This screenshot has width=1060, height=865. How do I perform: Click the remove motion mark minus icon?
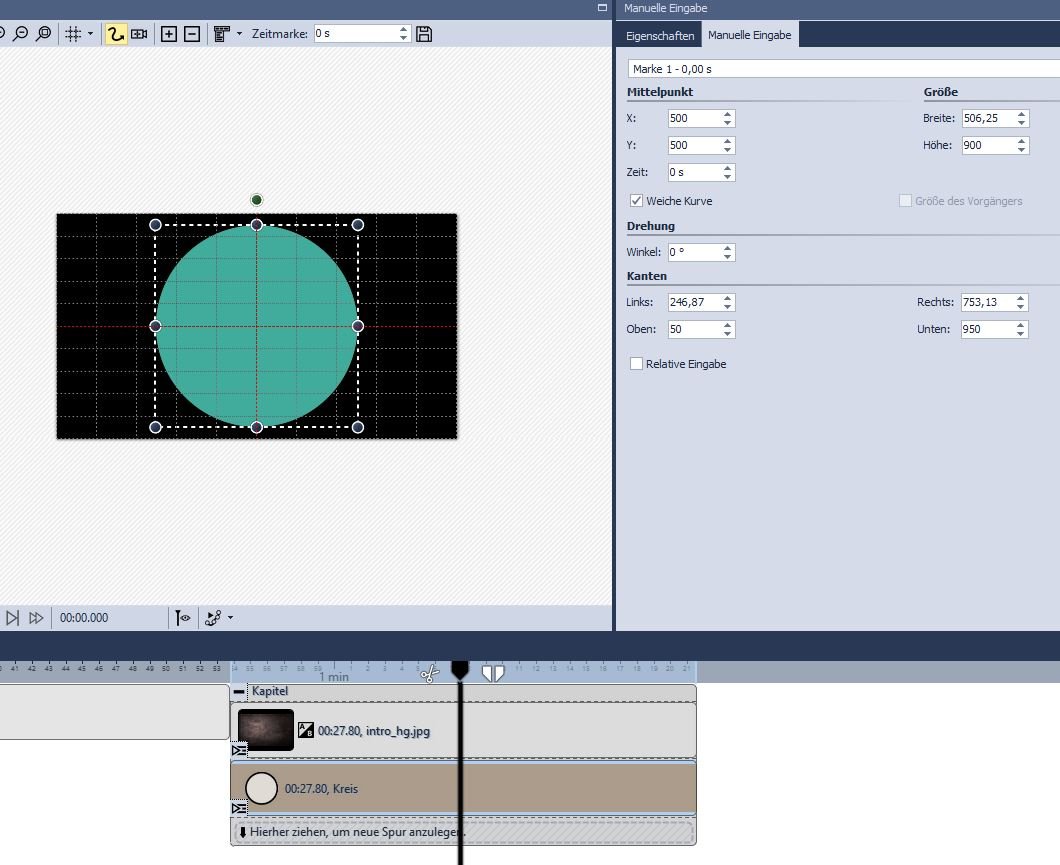coord(192,34)
